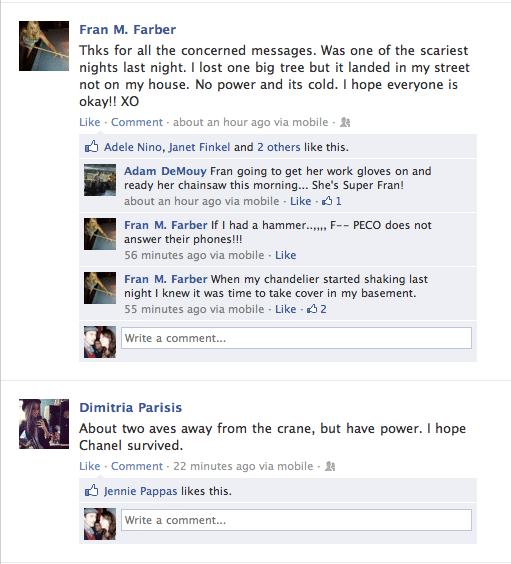Viewport: 511px width, 564px height.
Task: Comment on Fran M. Farber's status post
Action: click(x=137, y=122)
